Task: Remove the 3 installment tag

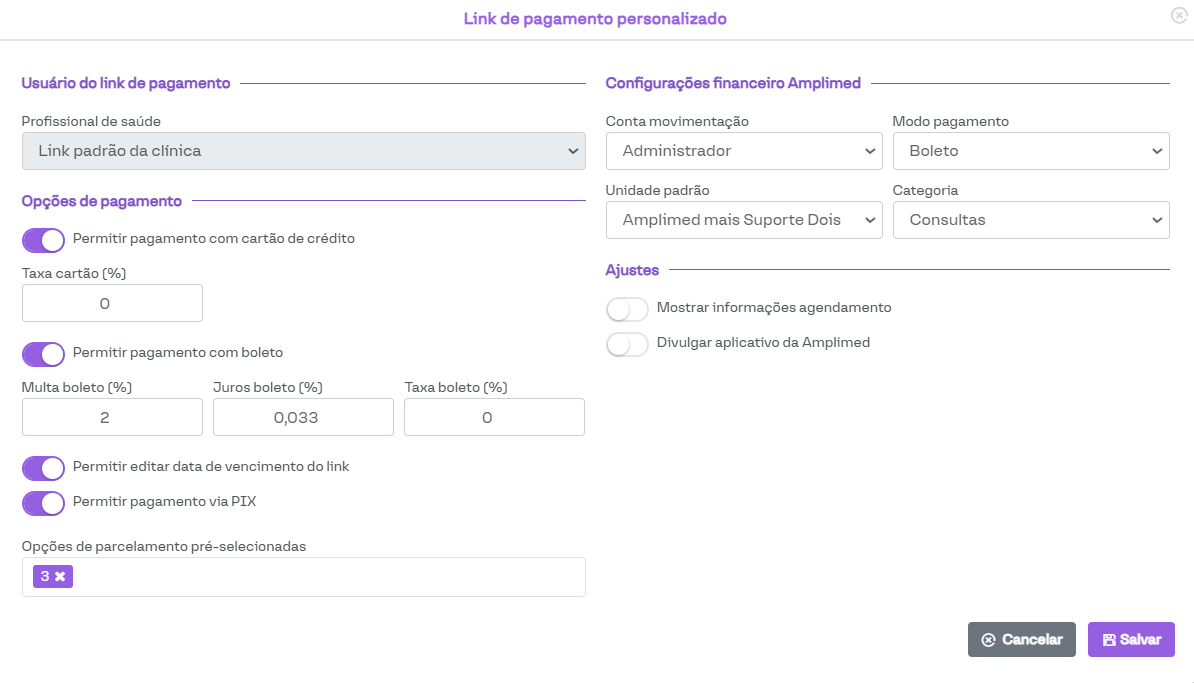Action: 60,577
